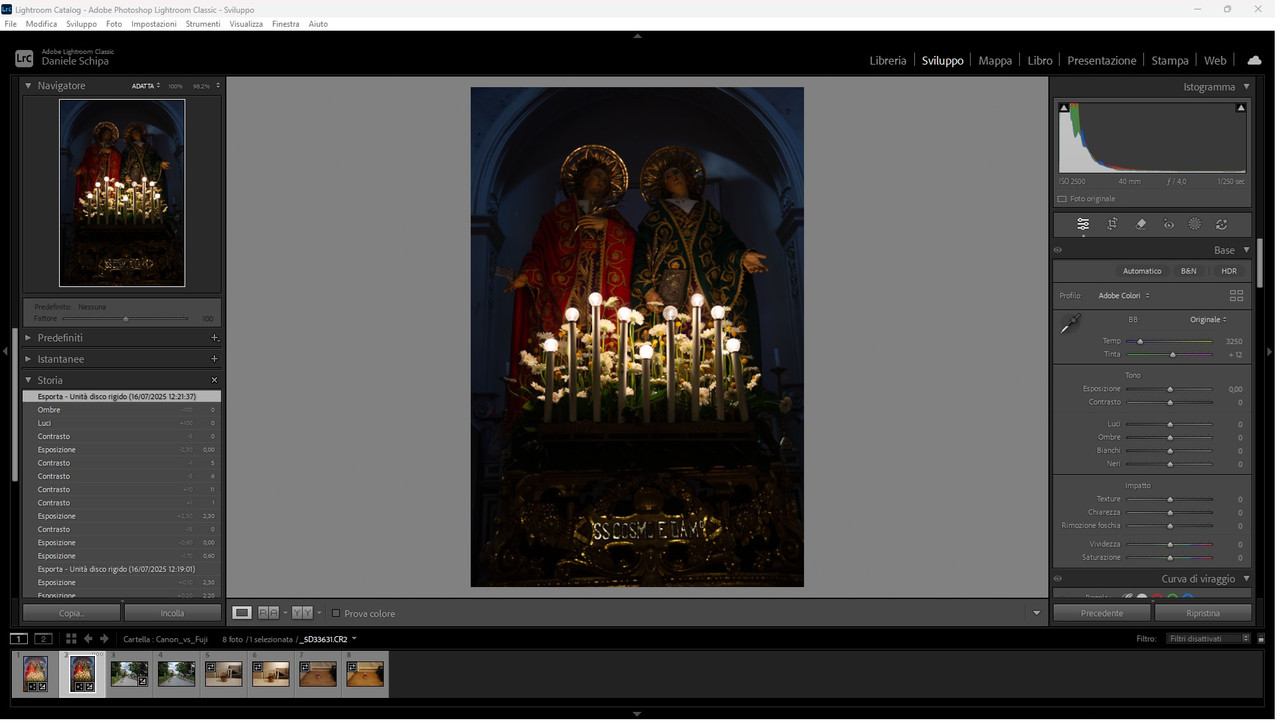Select the Healing eraser tool
This screenshot has height=724, width=1280.
point(1141,225)
